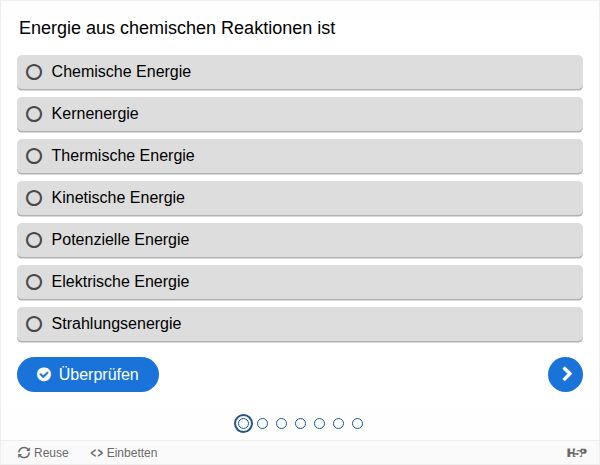Select the Chemische Energie radio option

(34, 72)
